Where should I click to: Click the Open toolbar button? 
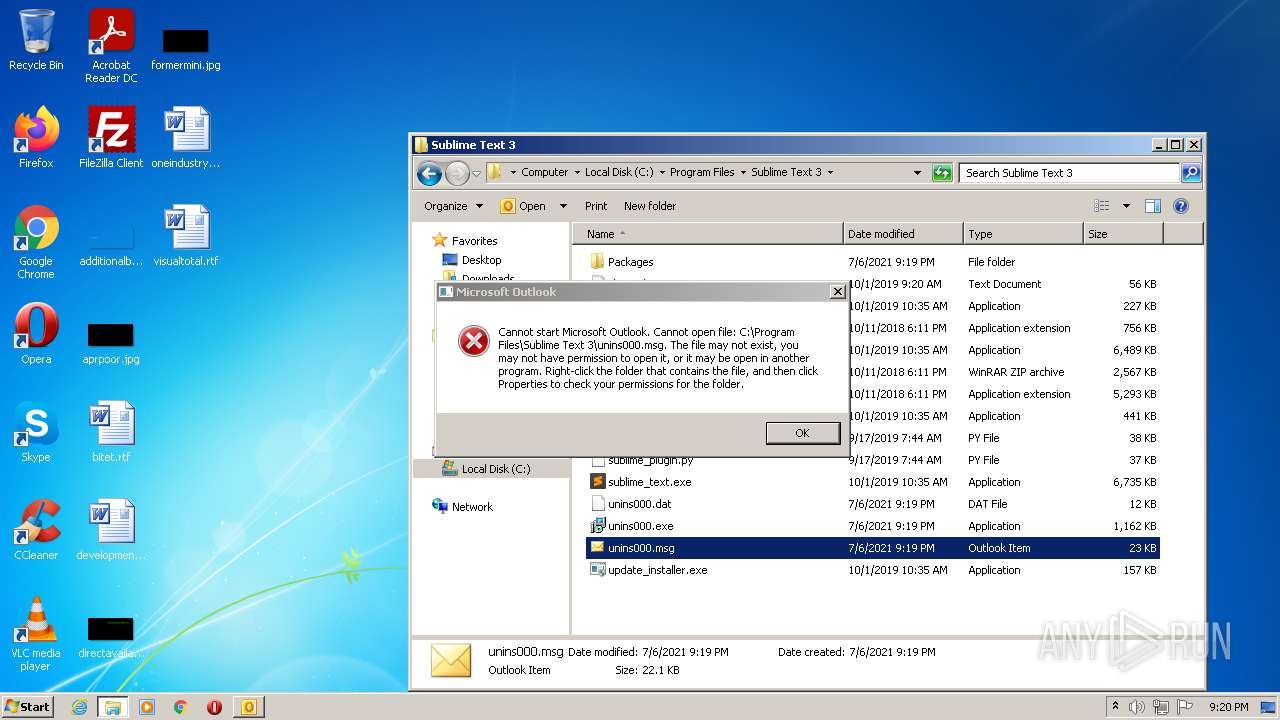tap(524, 206)
